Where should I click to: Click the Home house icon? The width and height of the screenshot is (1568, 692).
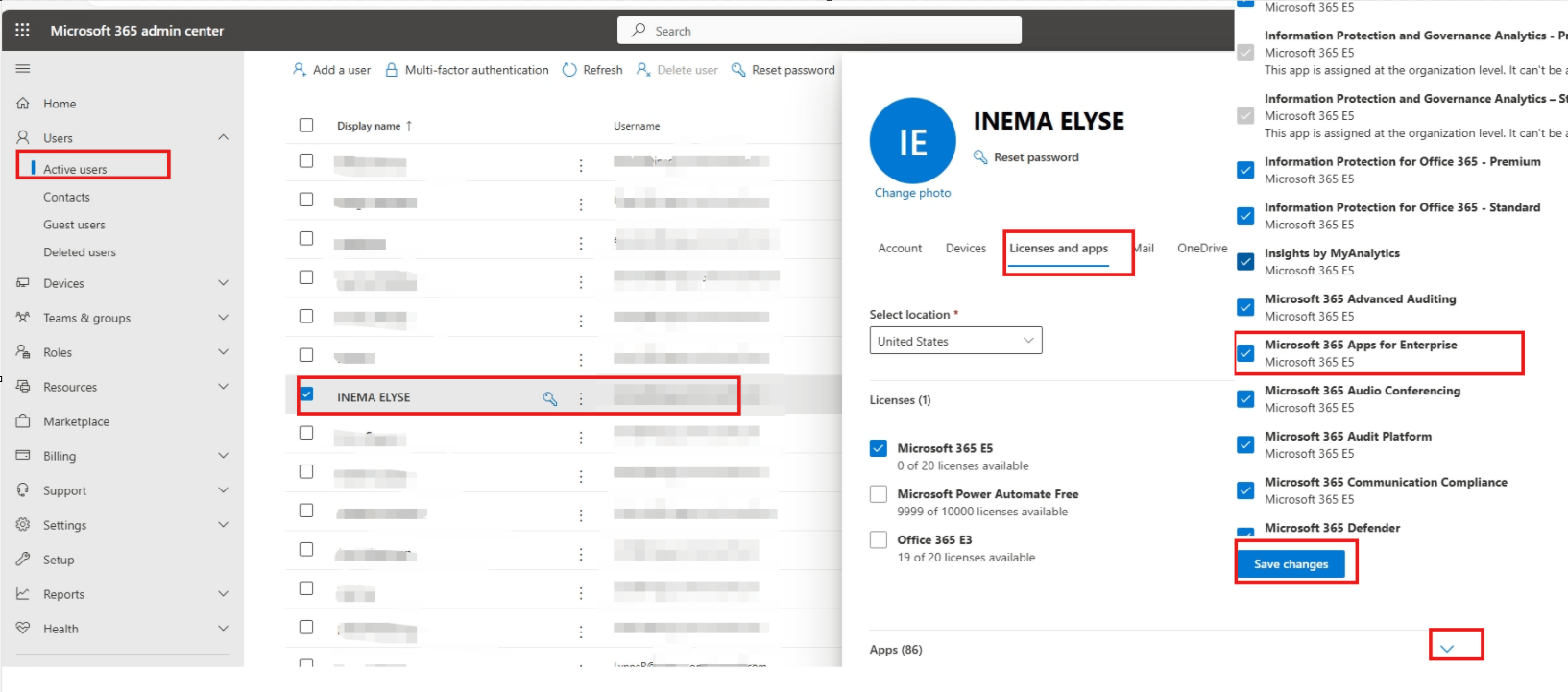pyautogui.click(x=23, y=104)
